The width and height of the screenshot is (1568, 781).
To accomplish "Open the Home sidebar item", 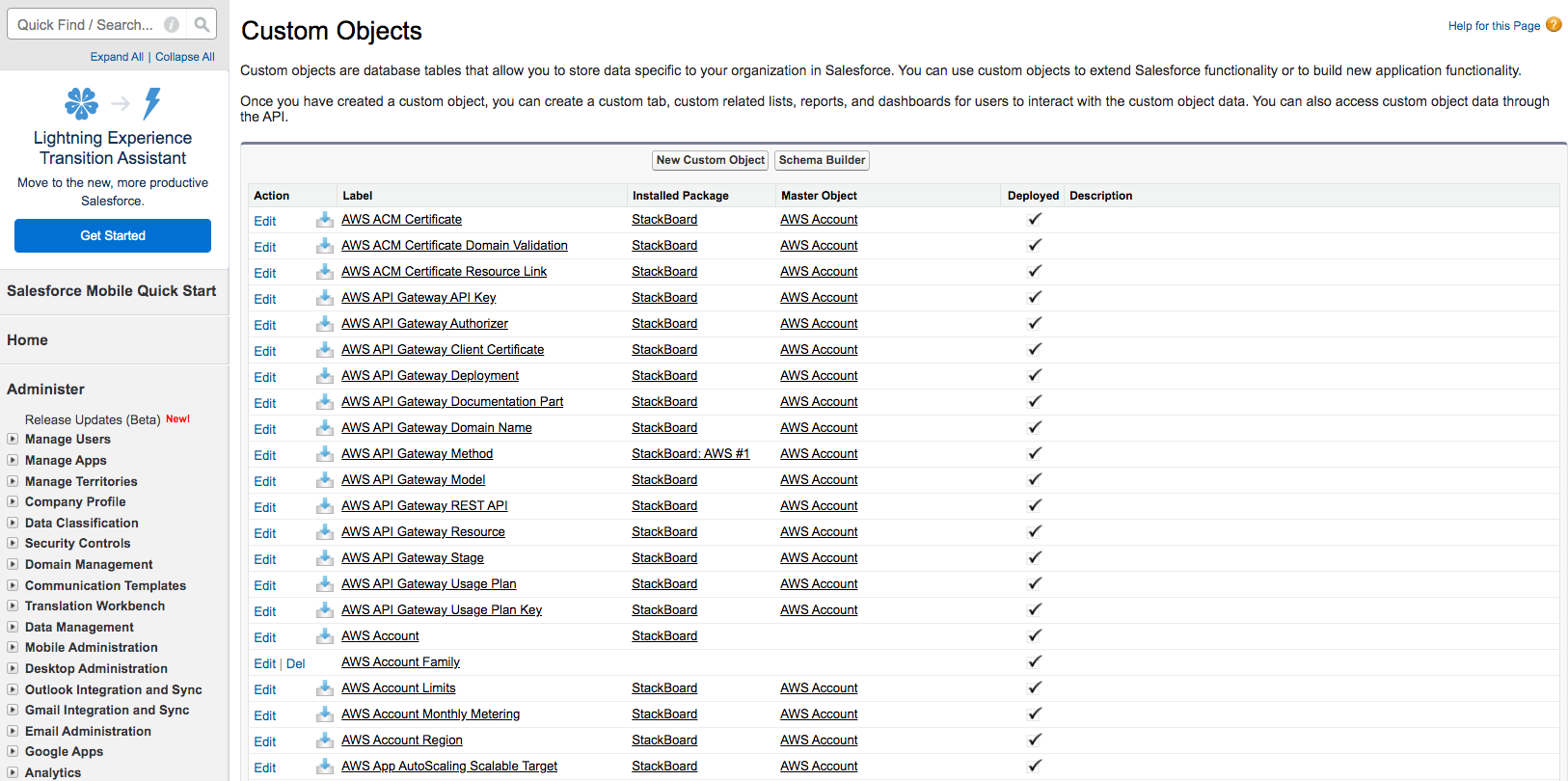I will [27, 340].
